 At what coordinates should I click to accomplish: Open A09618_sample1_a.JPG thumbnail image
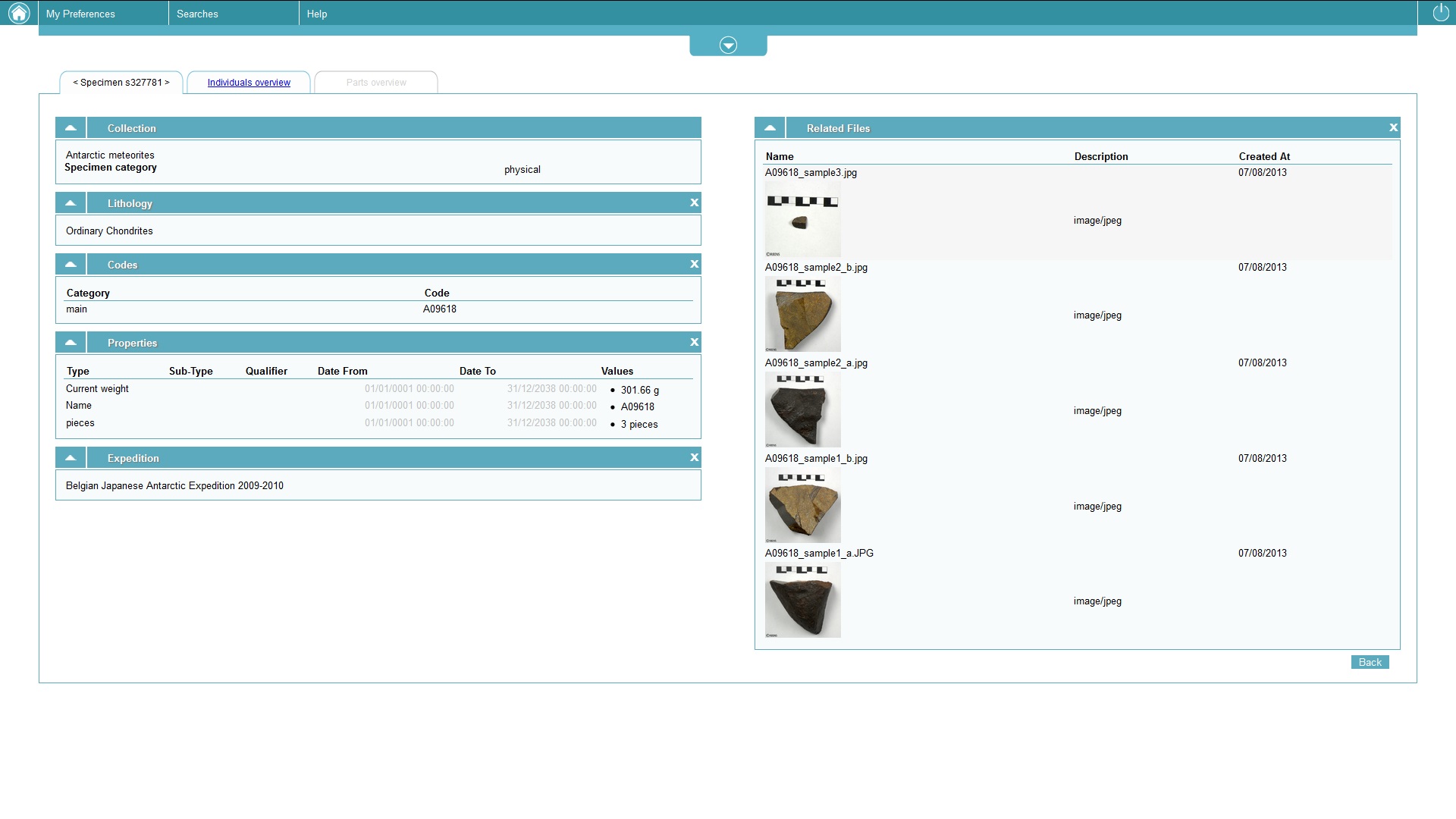click(x=802, y=600)
